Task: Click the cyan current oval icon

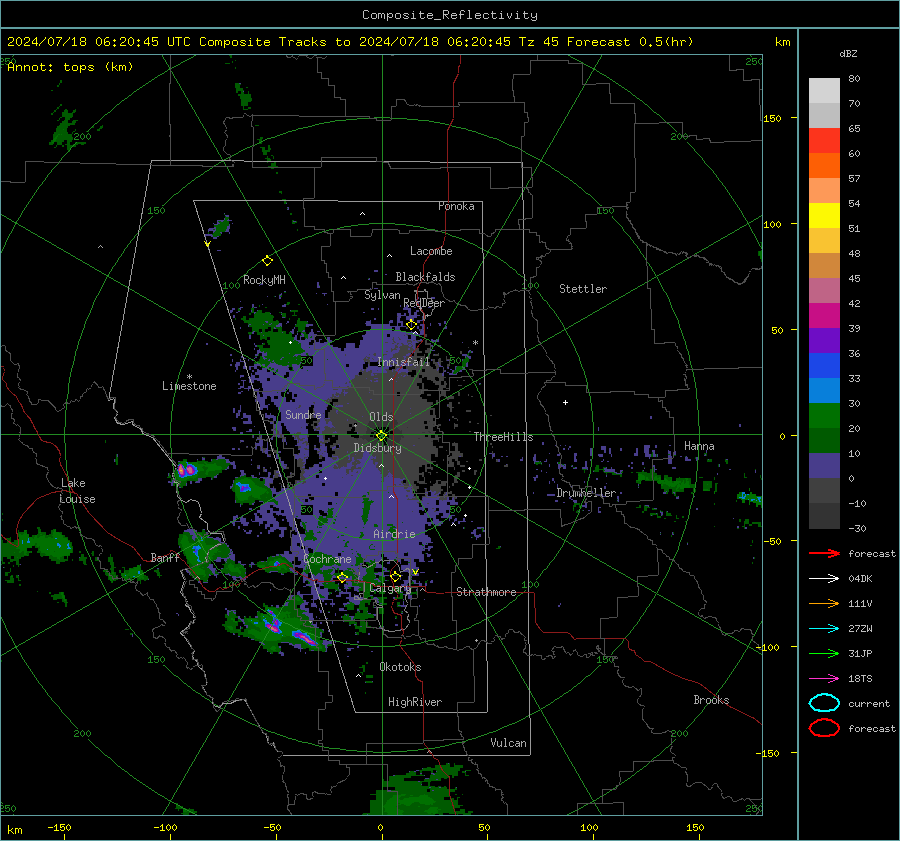Action: coord(824,703)
